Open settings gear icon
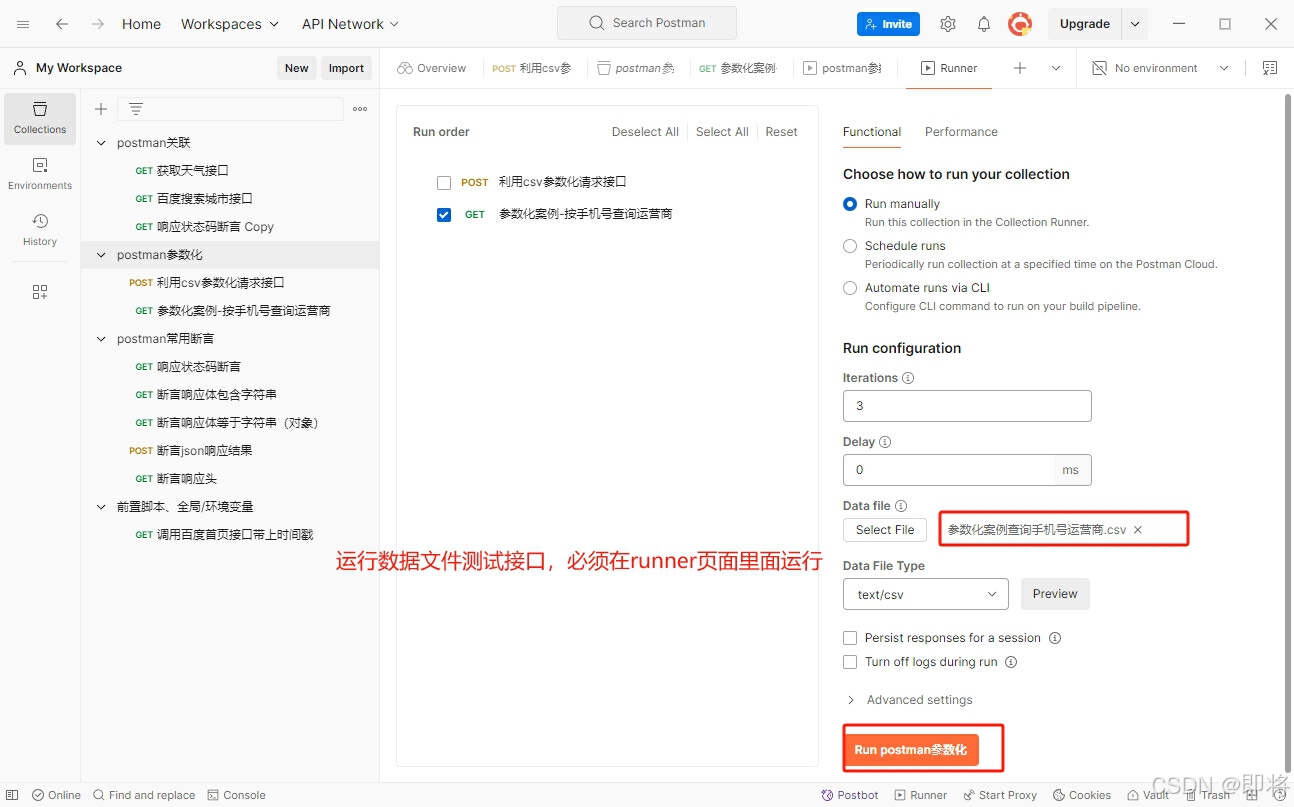The width and height of the screenshot is (1294, 807). tap(948, 24)
